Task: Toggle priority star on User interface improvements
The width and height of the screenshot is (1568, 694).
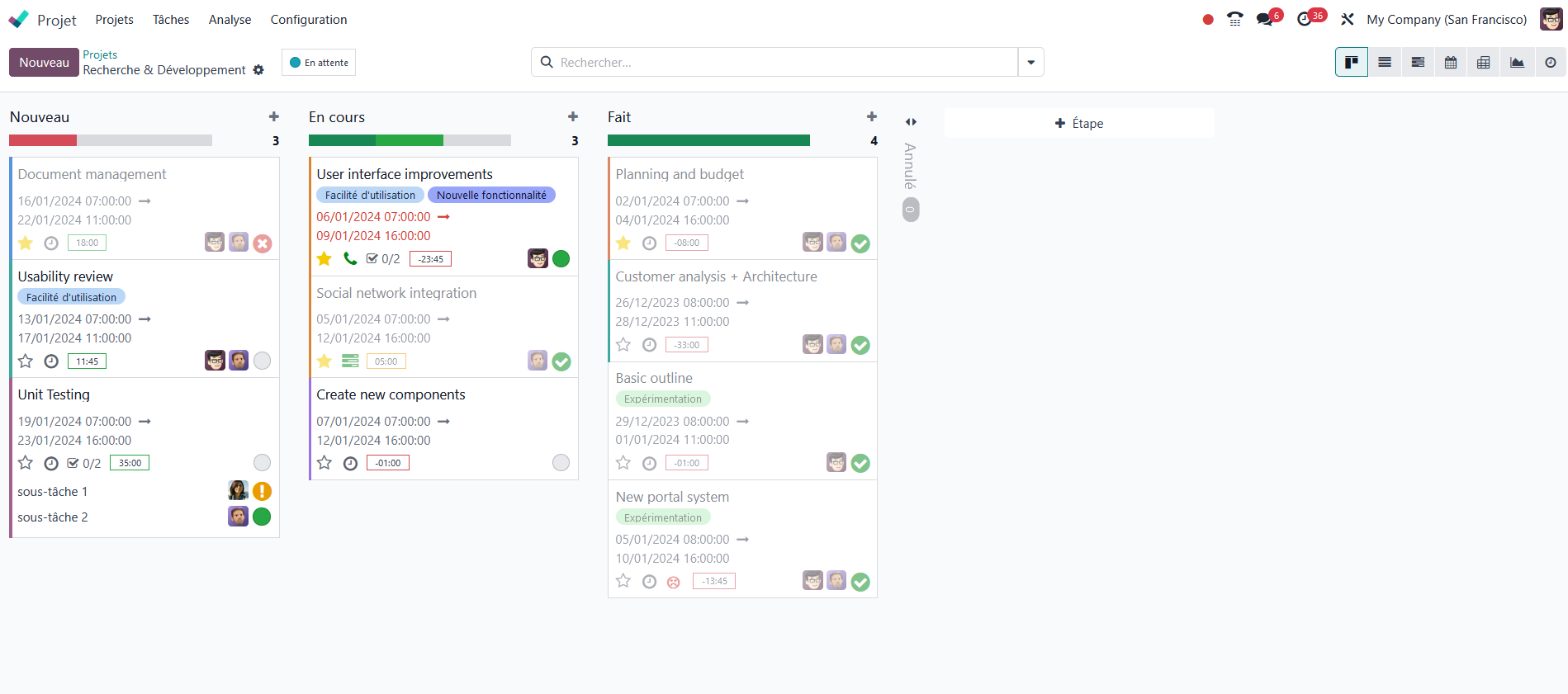Action: coord(324,258)
